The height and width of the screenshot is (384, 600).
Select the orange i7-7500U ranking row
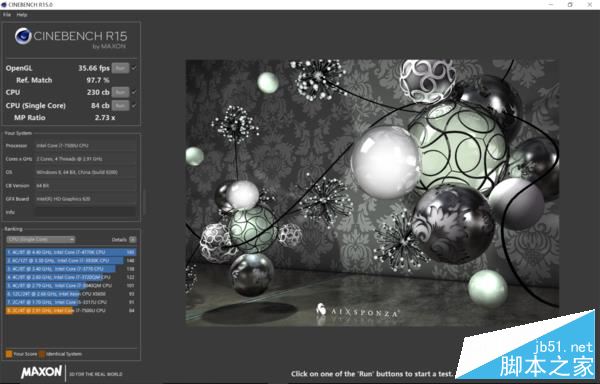pyautogui.click(x=71, y=311)
